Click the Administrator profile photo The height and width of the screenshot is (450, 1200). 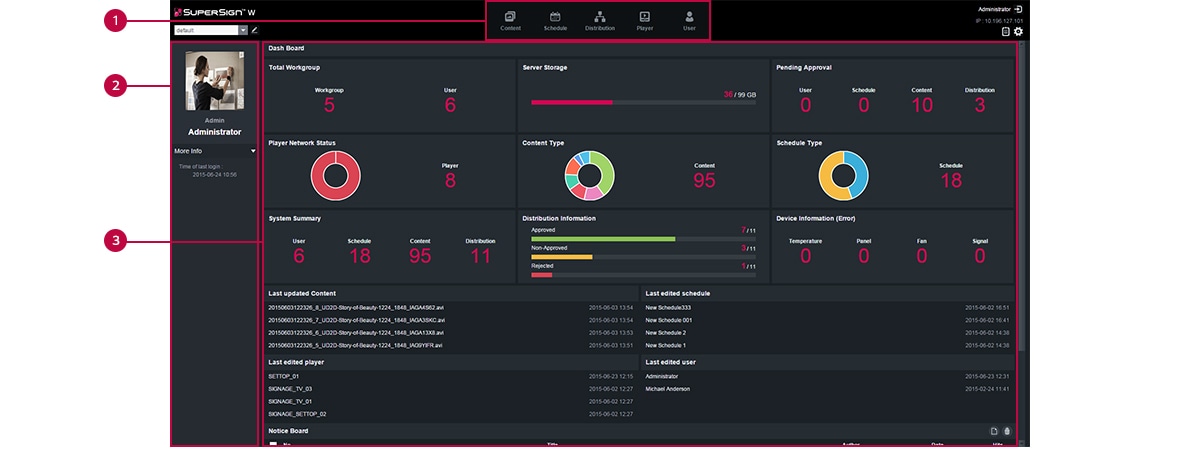[x=214, y=82]
